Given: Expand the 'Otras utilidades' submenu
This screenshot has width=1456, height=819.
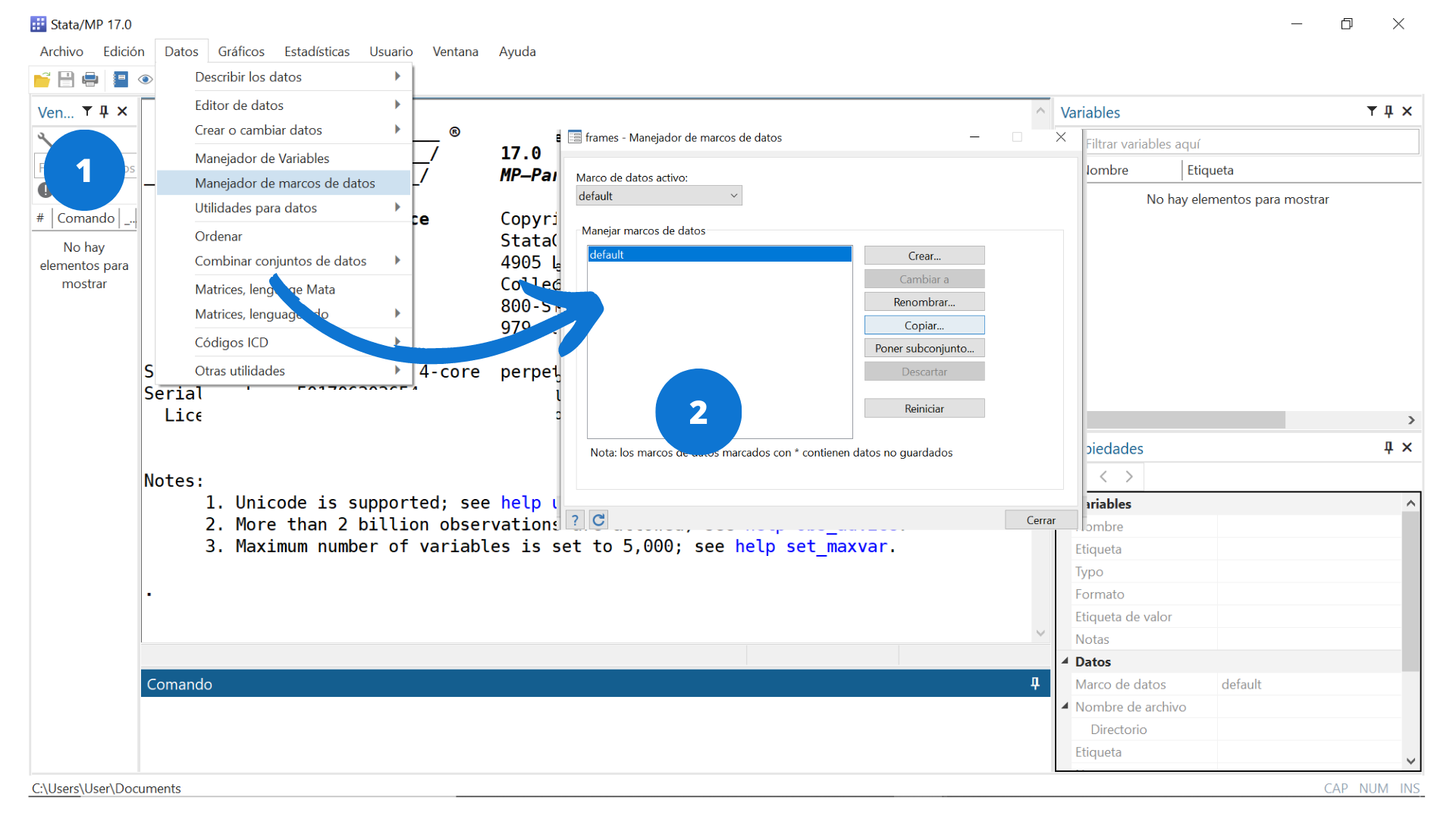Looking at the screenshot, I should 397,371.
